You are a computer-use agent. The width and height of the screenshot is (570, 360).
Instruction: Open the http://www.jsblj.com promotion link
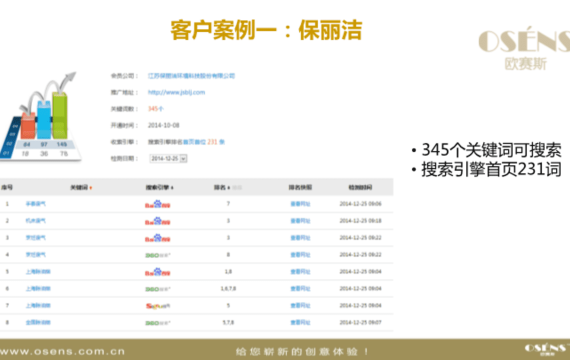click(x=176, y=92)
